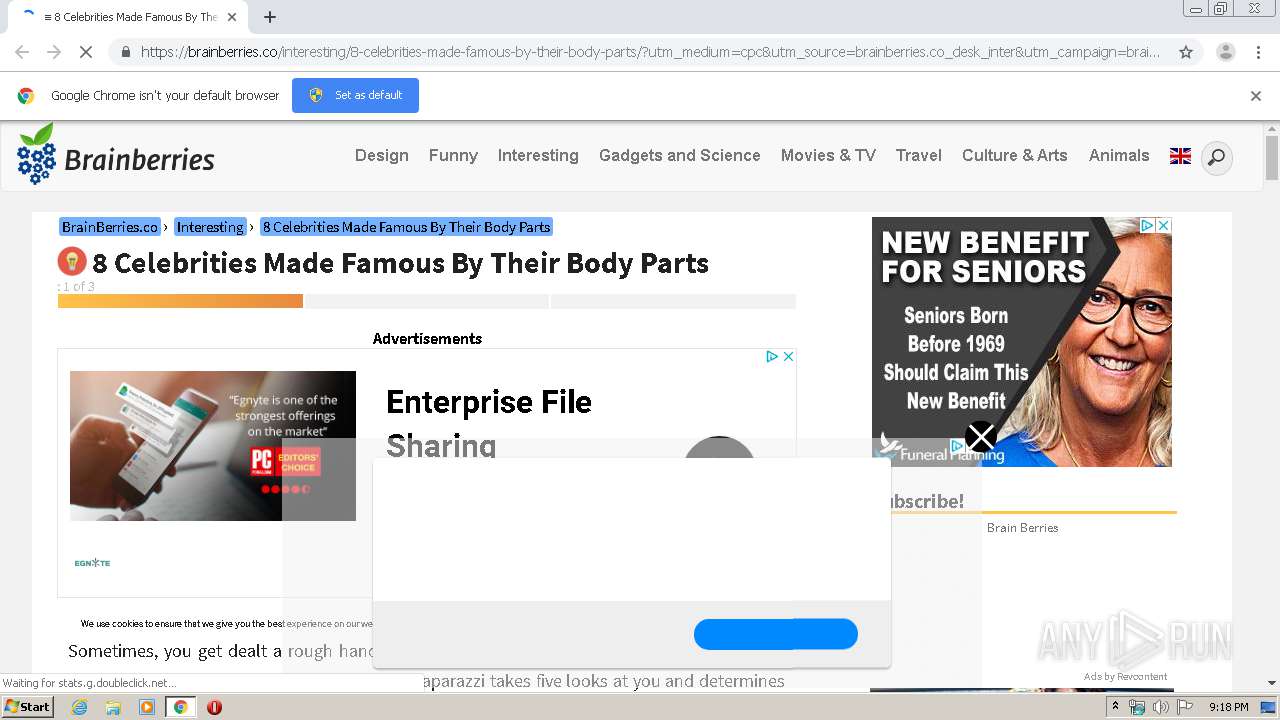Open the Culture & Arts category
This screenshot has height=720, width=1280.
point(1015,156)
